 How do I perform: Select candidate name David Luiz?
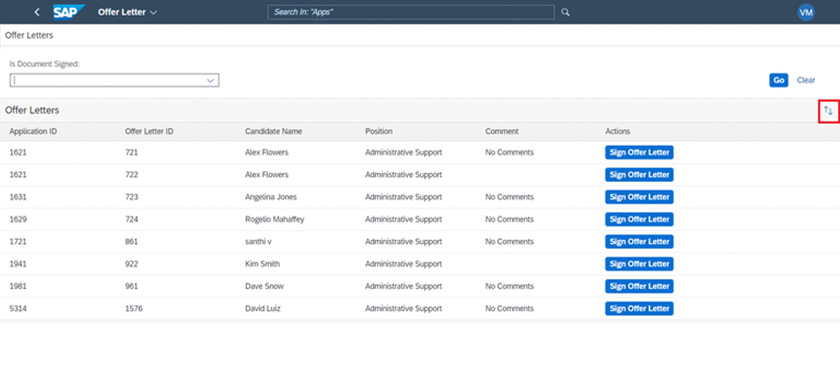262,309
